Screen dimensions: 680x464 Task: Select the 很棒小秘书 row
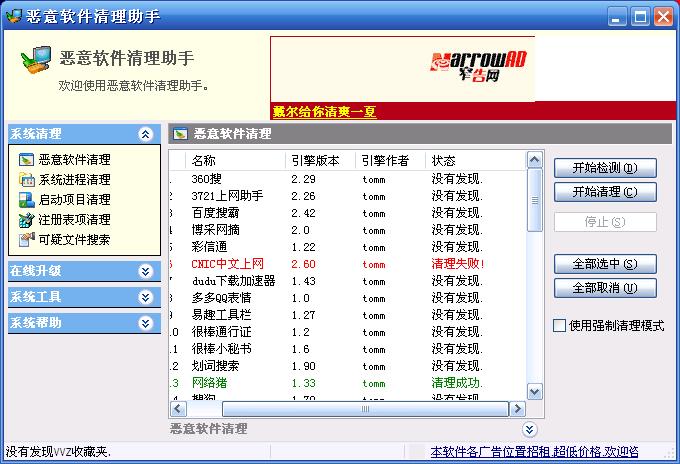(347, 349)
